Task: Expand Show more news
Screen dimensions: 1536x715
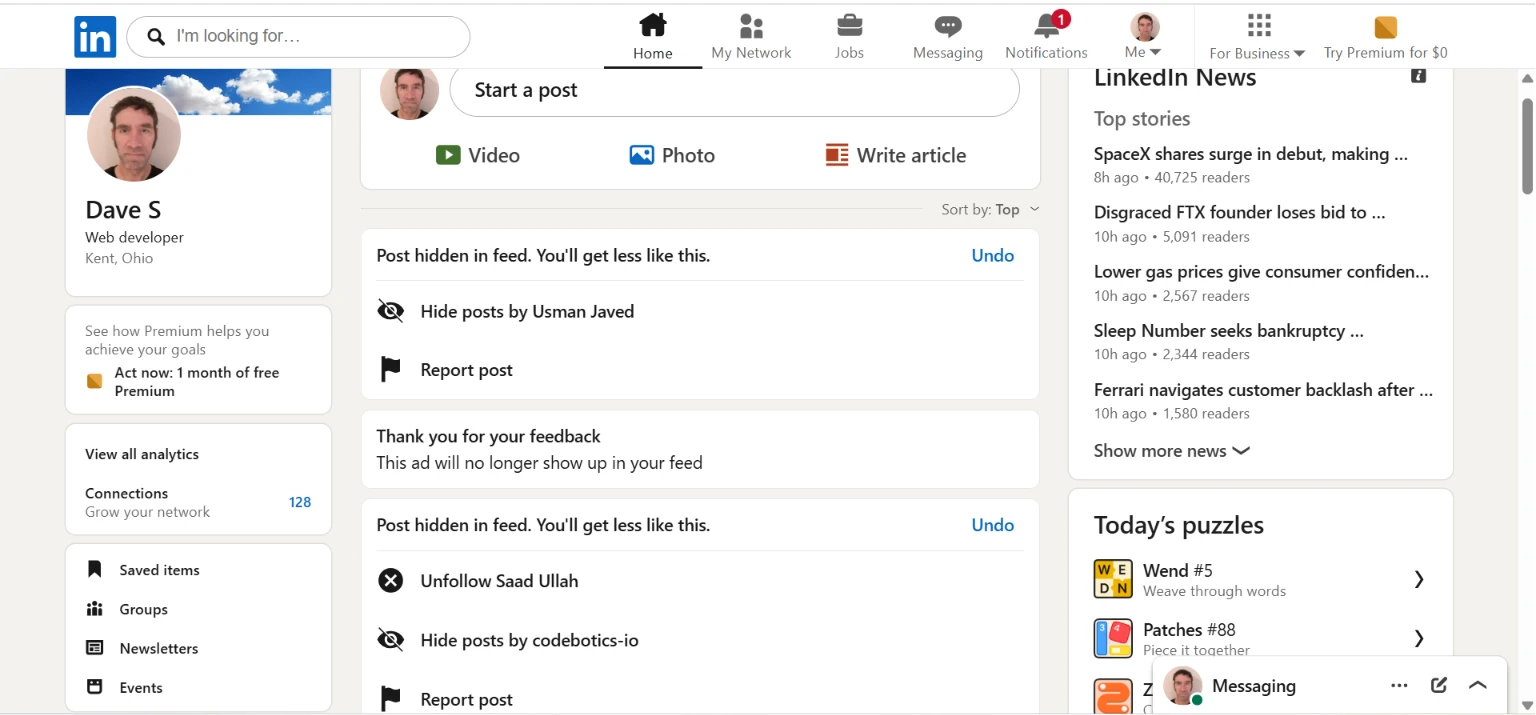Action: coord(1171,450)
